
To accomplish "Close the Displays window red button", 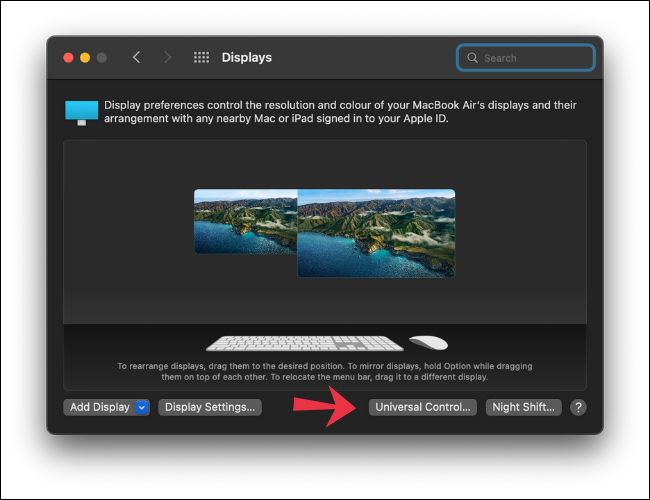I will point(68,58).
